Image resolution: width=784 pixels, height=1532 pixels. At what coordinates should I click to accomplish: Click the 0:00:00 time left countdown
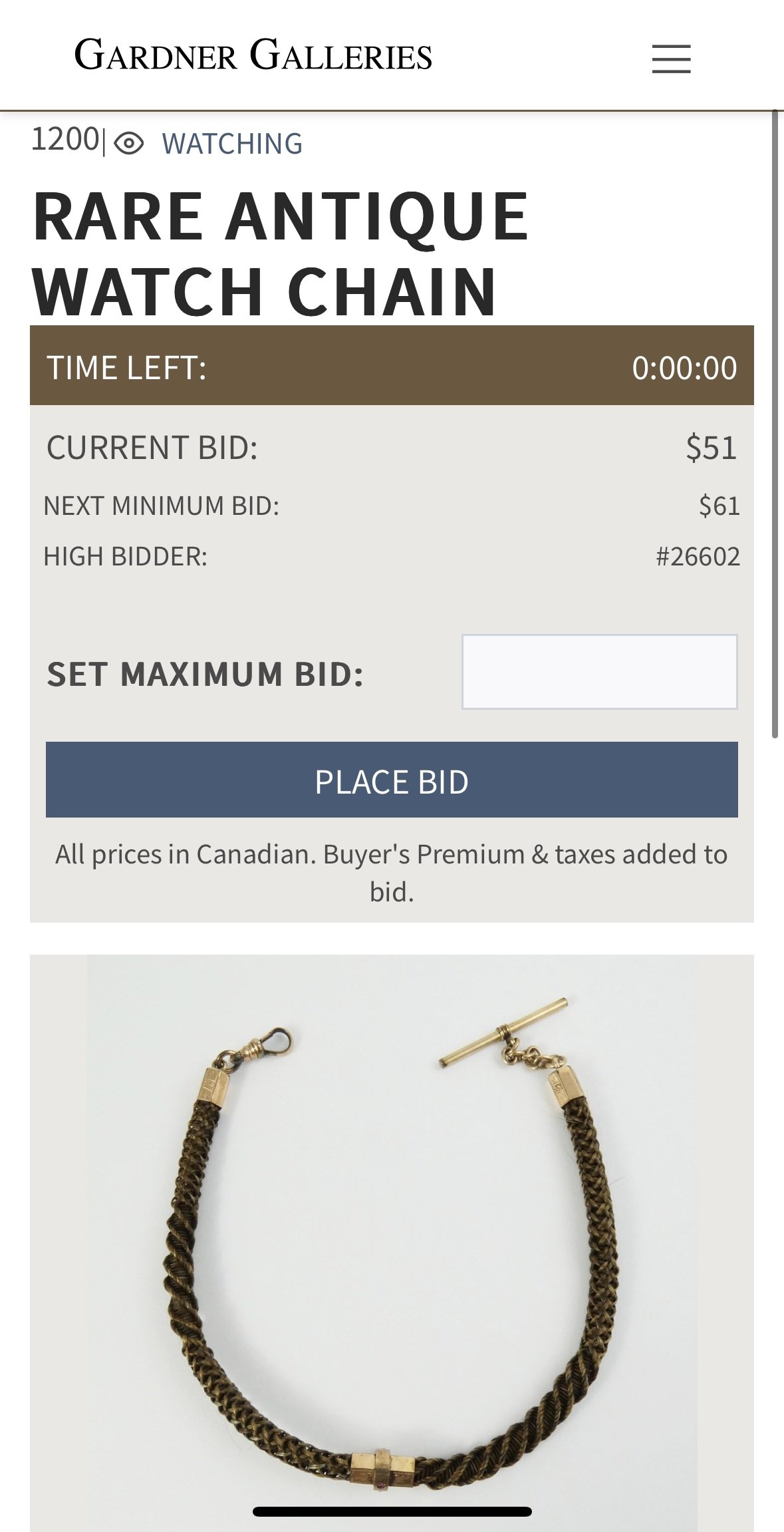684,368
